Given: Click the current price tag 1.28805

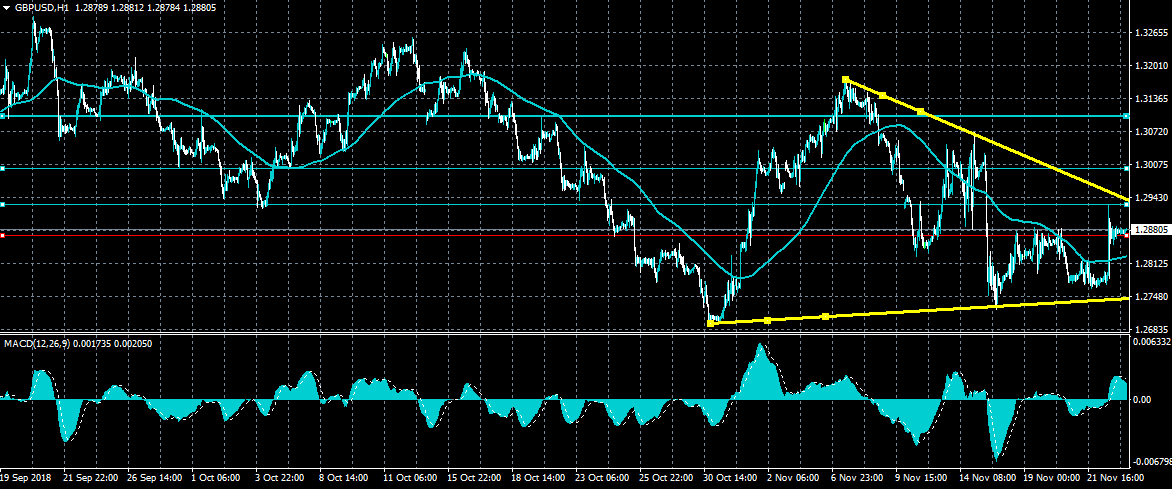Looking at the screenshot, I should 1150,230.
